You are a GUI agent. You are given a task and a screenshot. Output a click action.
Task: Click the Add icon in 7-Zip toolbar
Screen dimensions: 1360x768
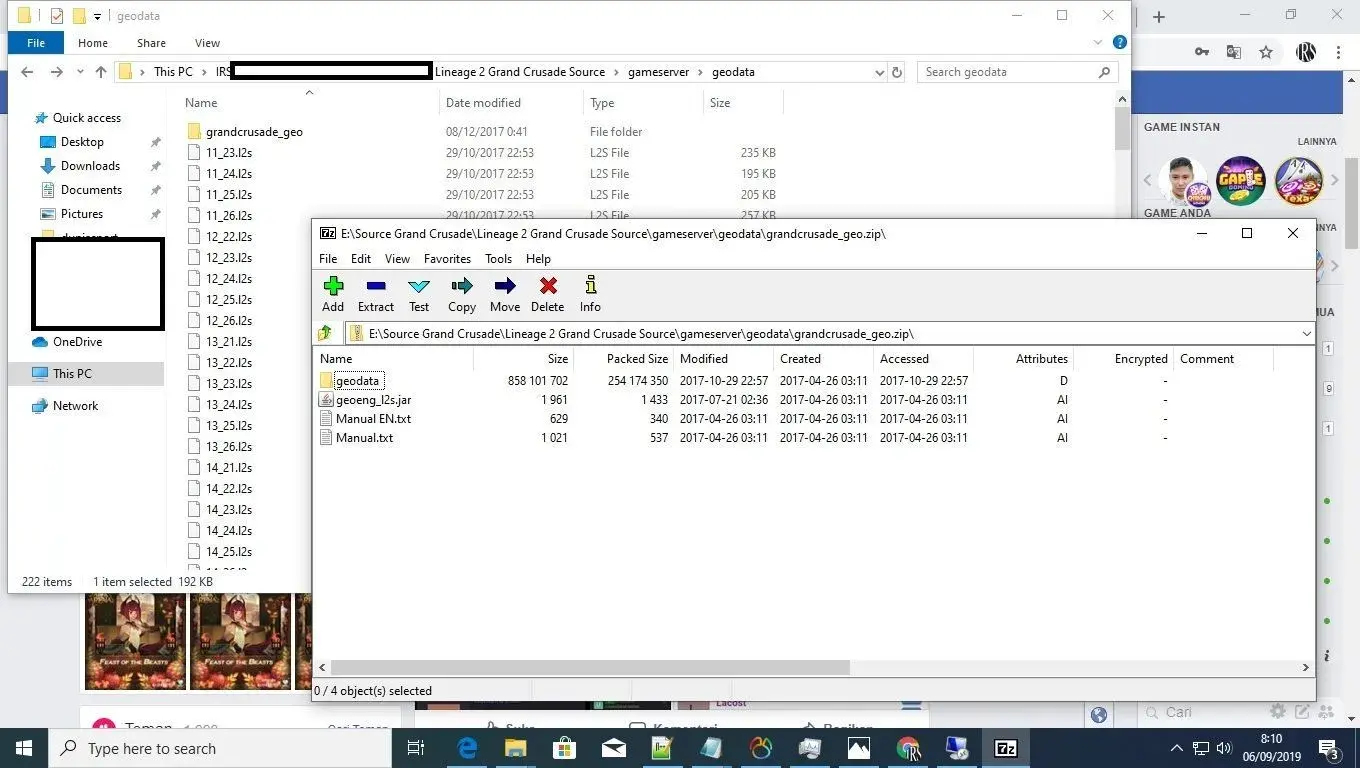click(x=333, y=287)
